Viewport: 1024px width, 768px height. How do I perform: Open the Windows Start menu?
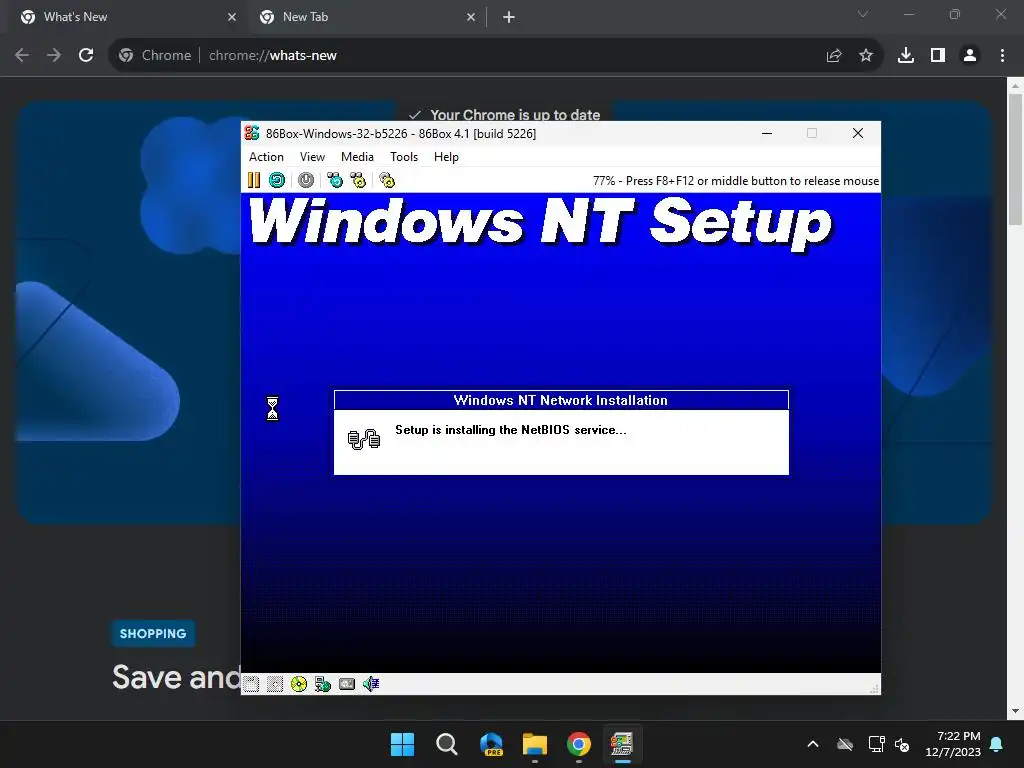click(x=402, y=744)
